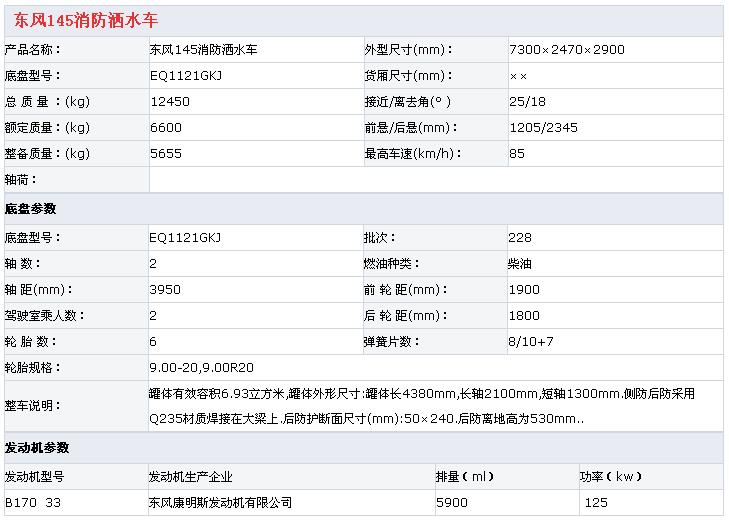Image resolution: width=729 pixels, height=521 pixels.
Task: Click the red title 东风145消防洒水车
Action: tap(86, 20)
